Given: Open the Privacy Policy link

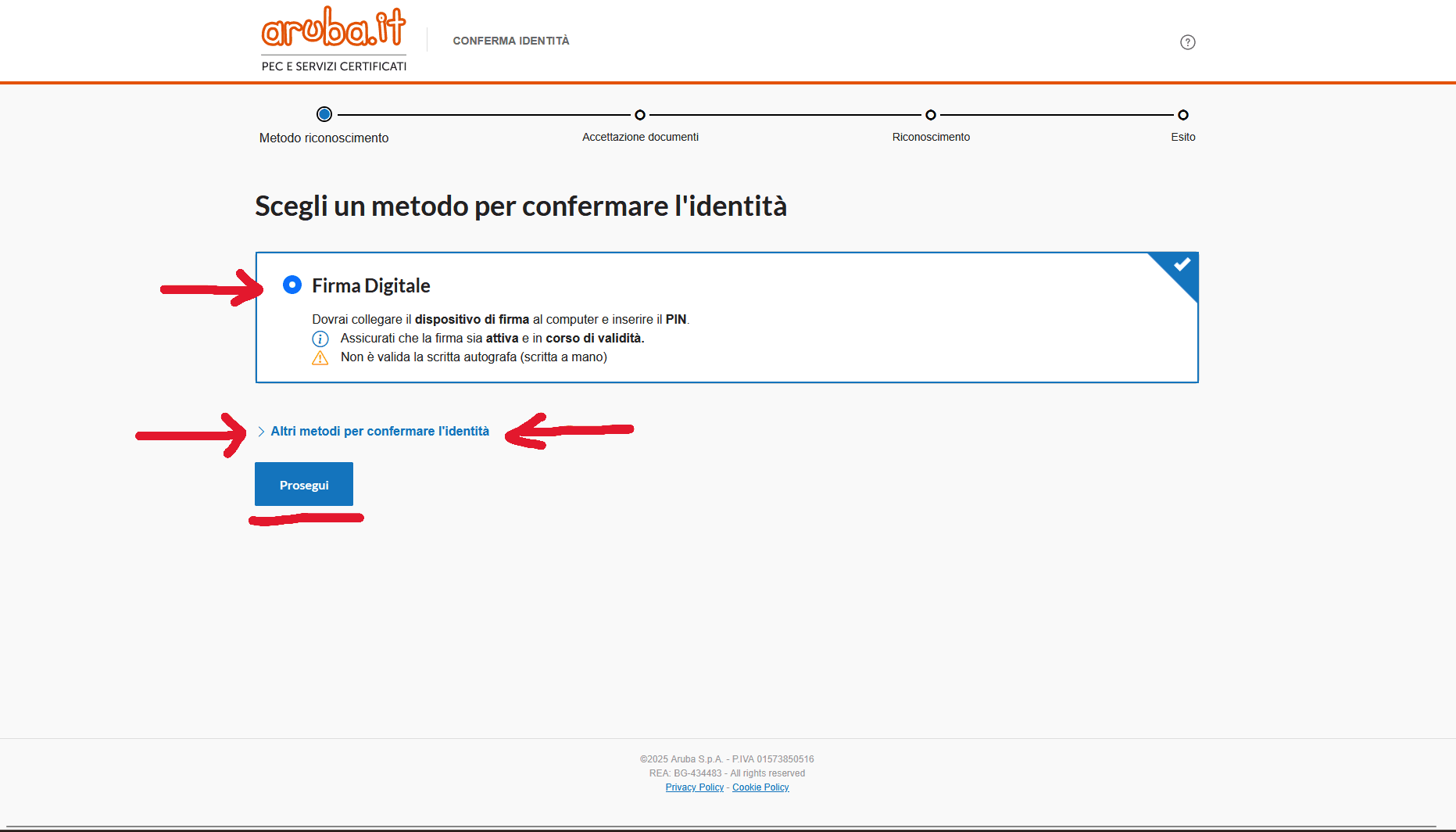Looking at the screenshot, I should pos(694,787).
